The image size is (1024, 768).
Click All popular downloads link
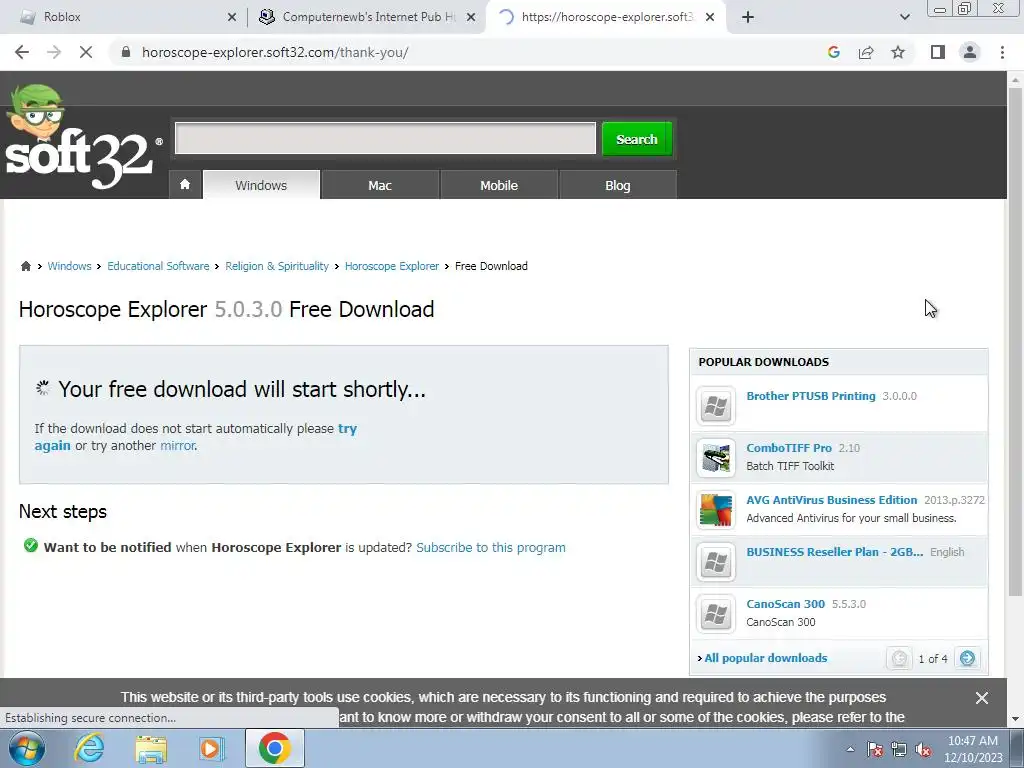point(765,658)
